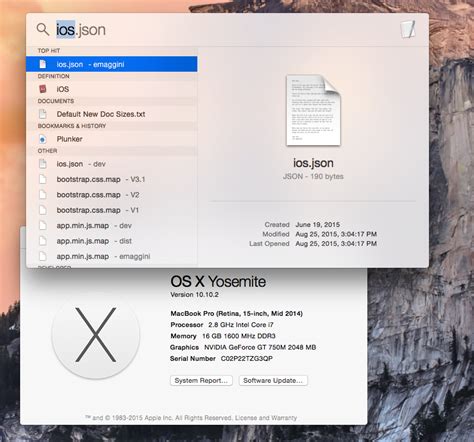474x442 pixels.
Task: Click the Created date June 19, 2015
Action: (x=318, y=224)
